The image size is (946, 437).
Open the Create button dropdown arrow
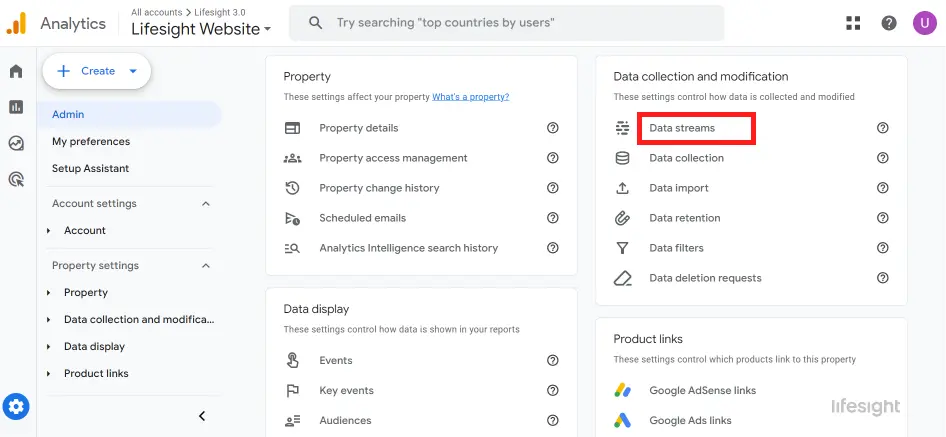pos(133,71)
